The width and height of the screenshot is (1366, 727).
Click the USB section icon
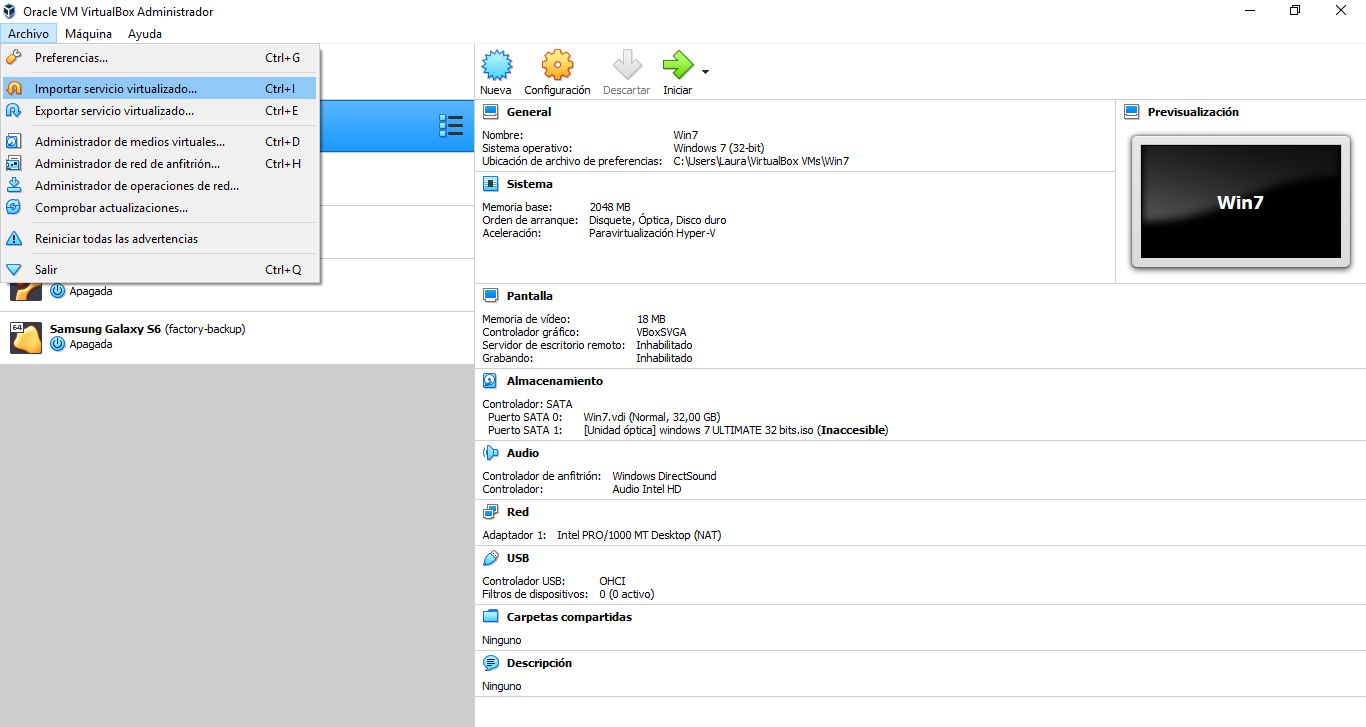point(490,558)
